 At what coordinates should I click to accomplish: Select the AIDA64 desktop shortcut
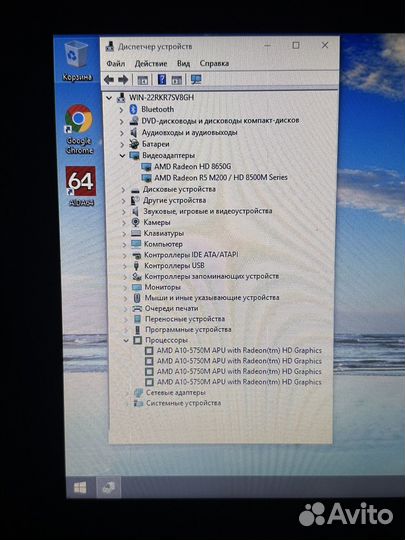click(81, 186)
